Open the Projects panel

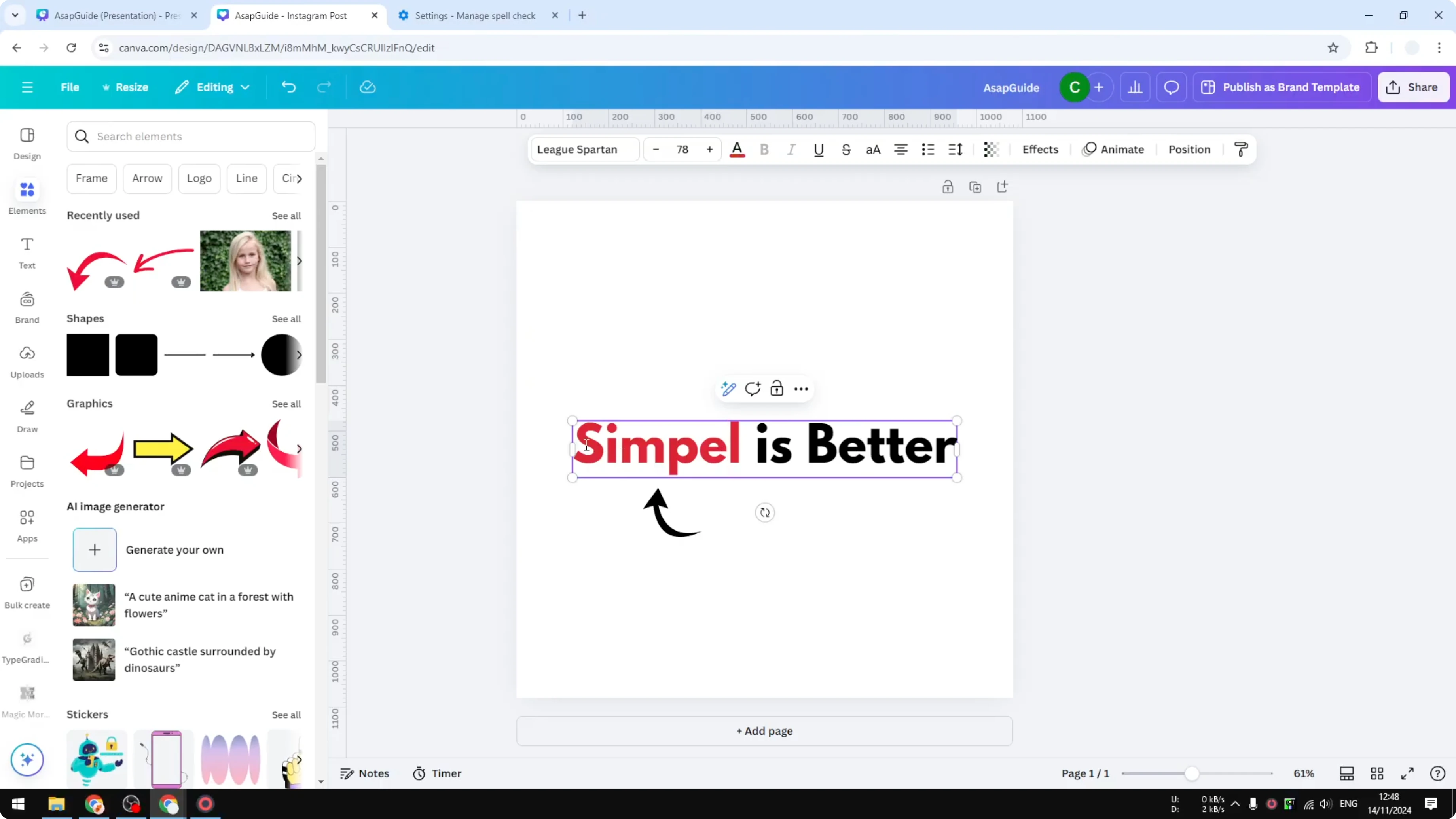[x=27, y=470]
